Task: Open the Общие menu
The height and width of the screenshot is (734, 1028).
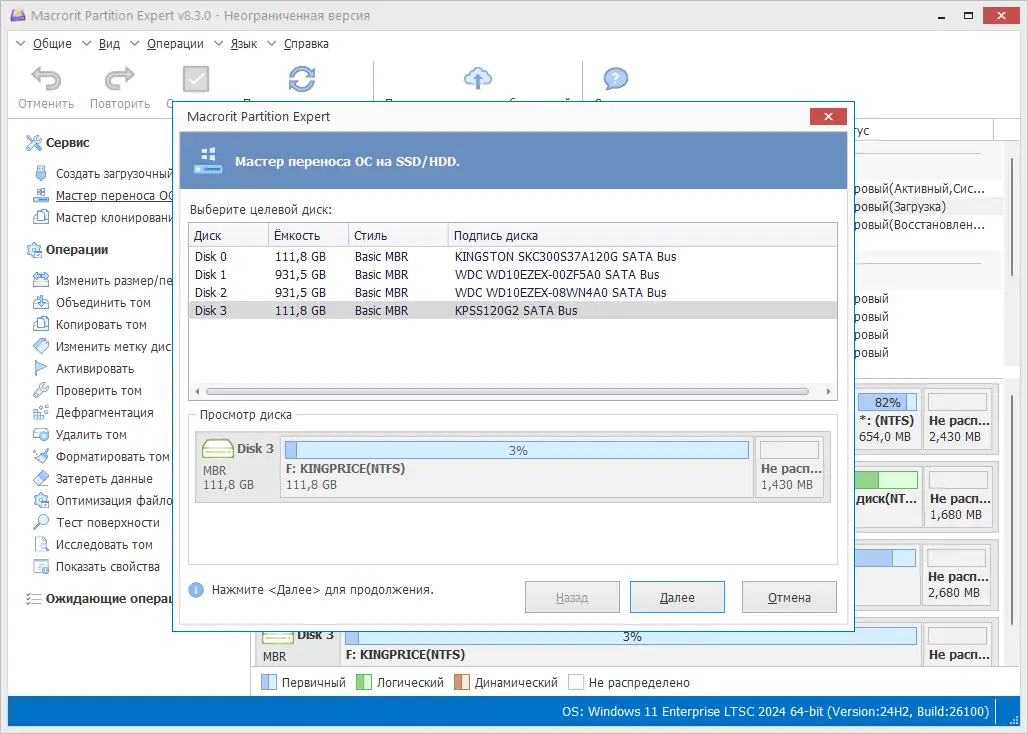Action: pyautogui.click(x=52, y=44)
